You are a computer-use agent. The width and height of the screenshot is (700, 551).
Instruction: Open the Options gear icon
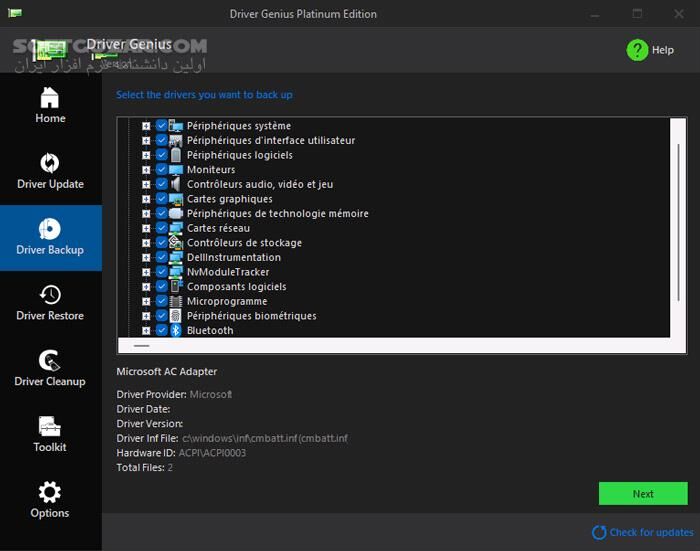(x=50, y=492)
